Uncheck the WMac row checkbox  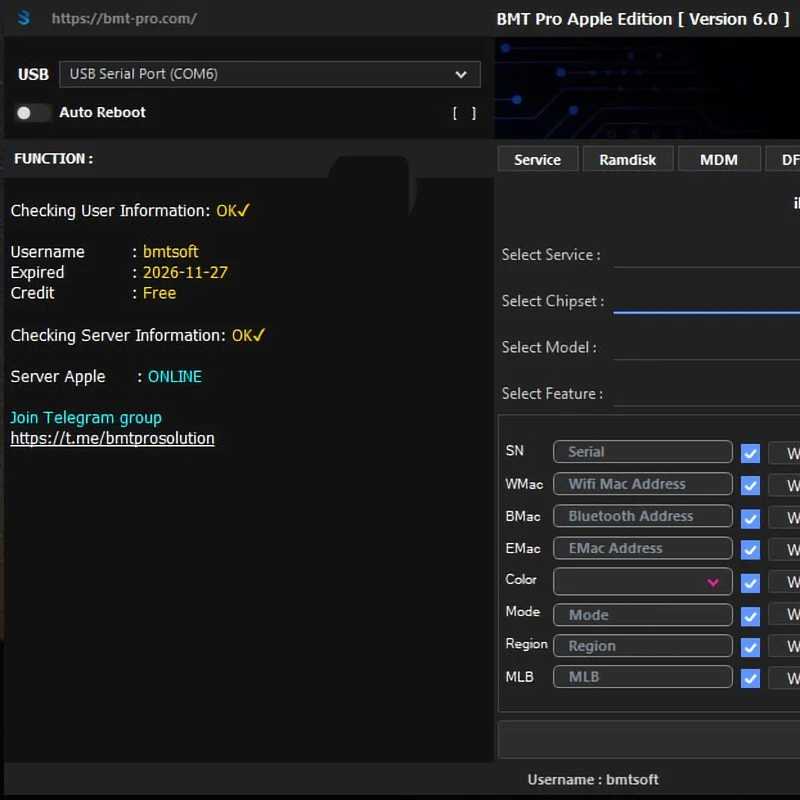click(x=750, y=485)
